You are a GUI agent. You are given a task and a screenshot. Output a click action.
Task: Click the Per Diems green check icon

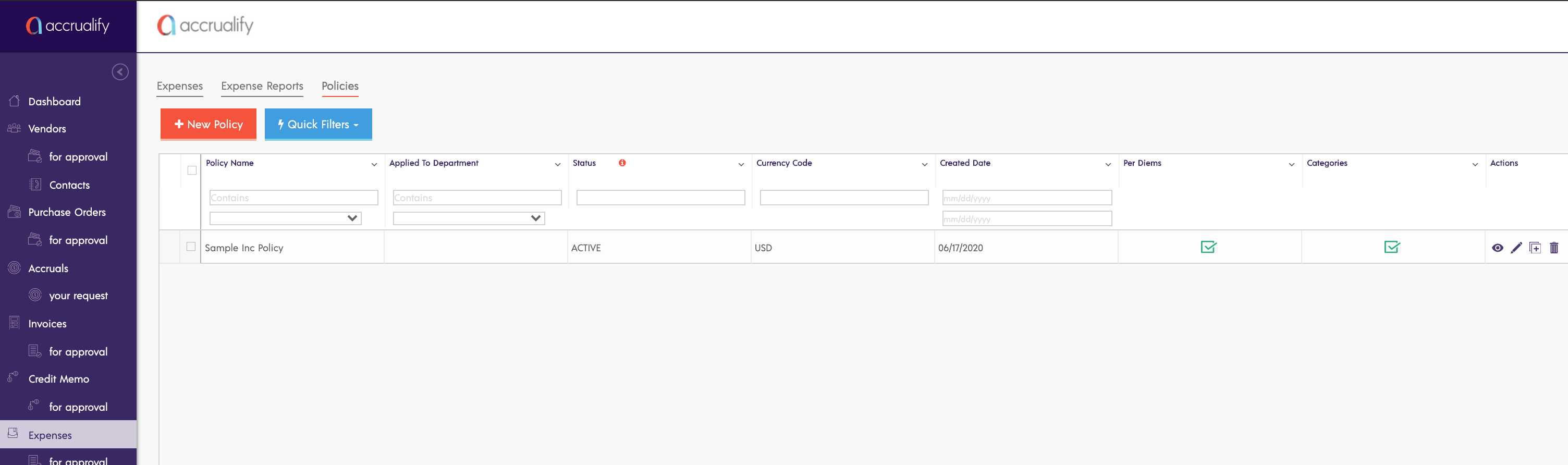pyautogui.click(x=1208, y=247)
